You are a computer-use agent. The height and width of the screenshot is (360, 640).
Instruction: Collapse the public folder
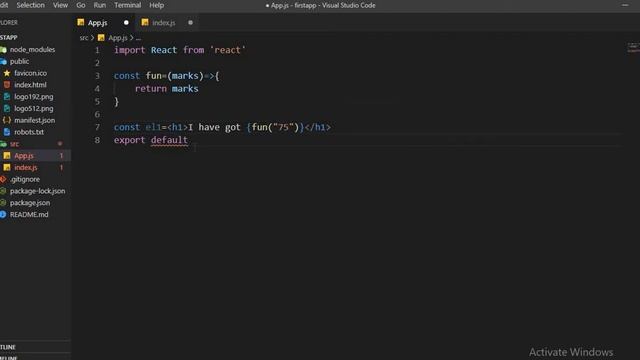pyautogui.click(x=19, y=61)
